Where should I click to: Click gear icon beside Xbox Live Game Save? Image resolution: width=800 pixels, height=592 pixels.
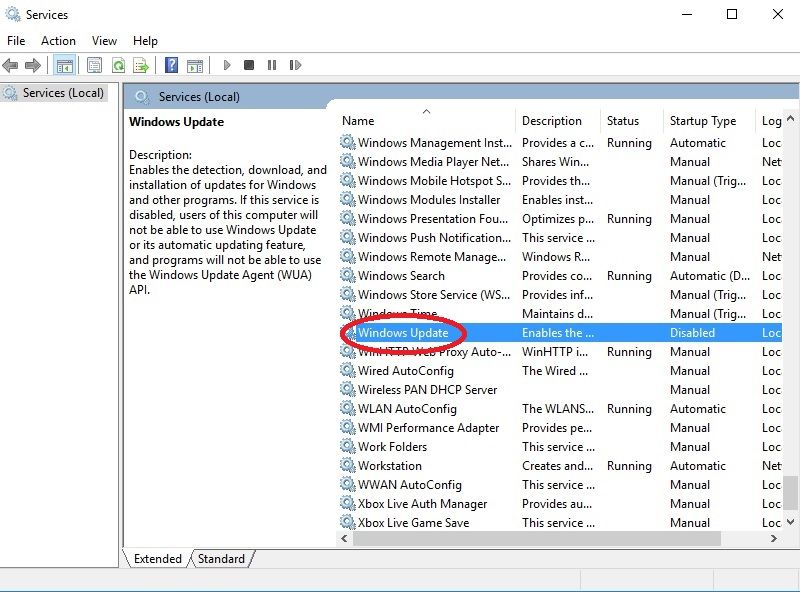pyautogui.click(x=347, y=522)
